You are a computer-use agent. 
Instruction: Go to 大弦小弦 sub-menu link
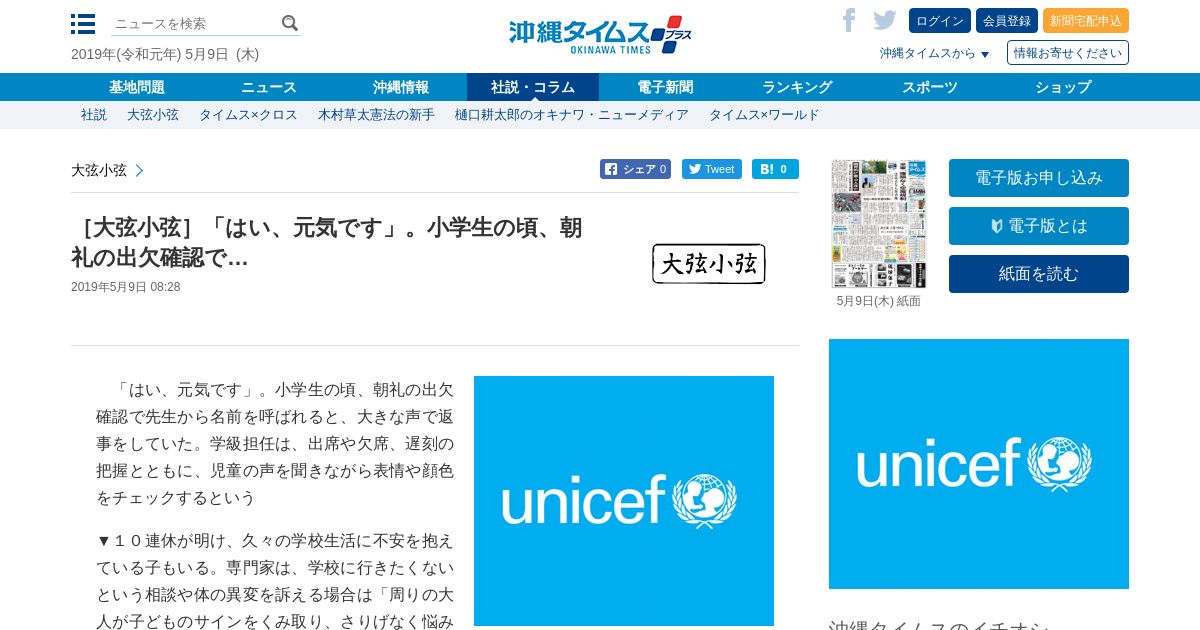coord(153,115)
